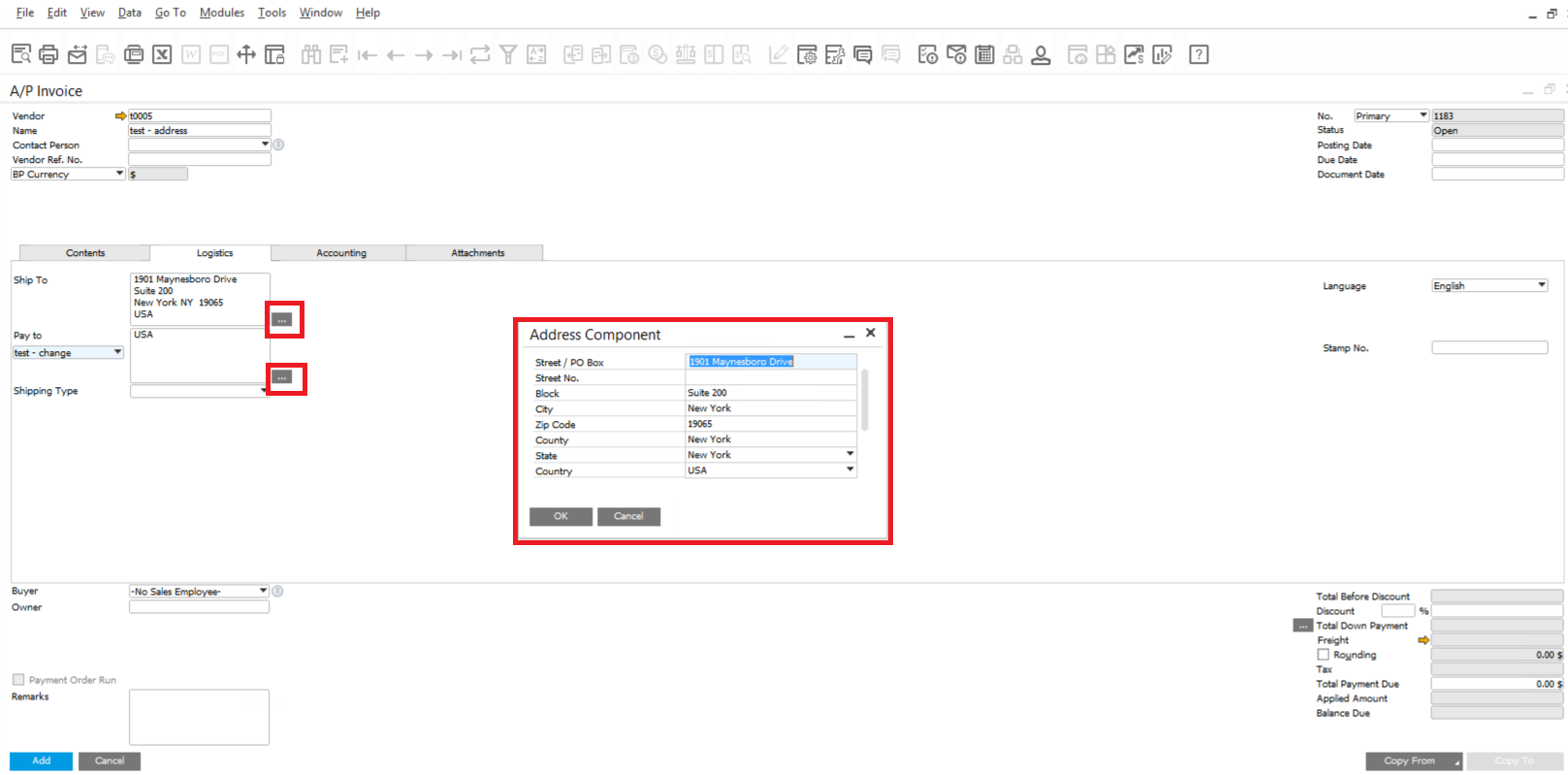Click the Print Preview toolbar icon
Image resolution: width=1568 pixels, height=775 pixels.
pyautogui.click(x=21, y=55)
